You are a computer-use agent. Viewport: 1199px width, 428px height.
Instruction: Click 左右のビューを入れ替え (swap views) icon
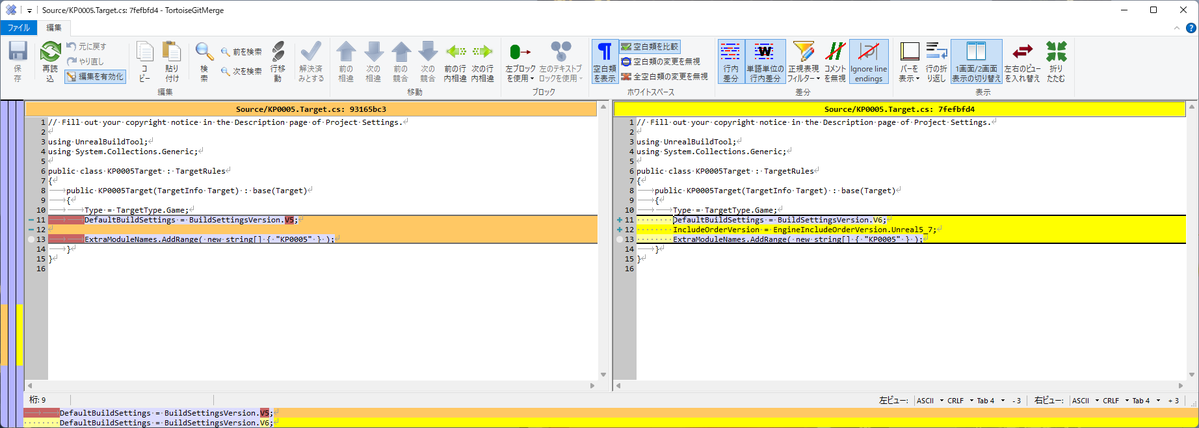[1022, 58]
